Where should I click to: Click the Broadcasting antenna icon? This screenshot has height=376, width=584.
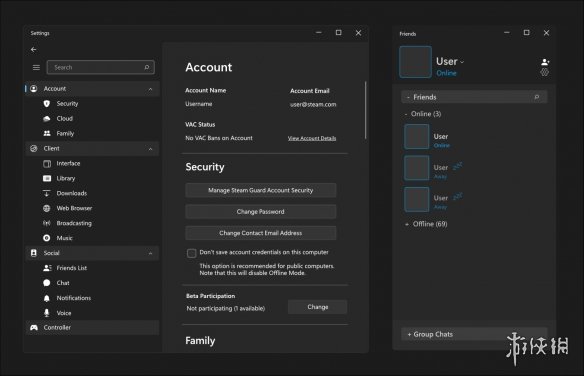pyautogui.click(x=47, y=223)
